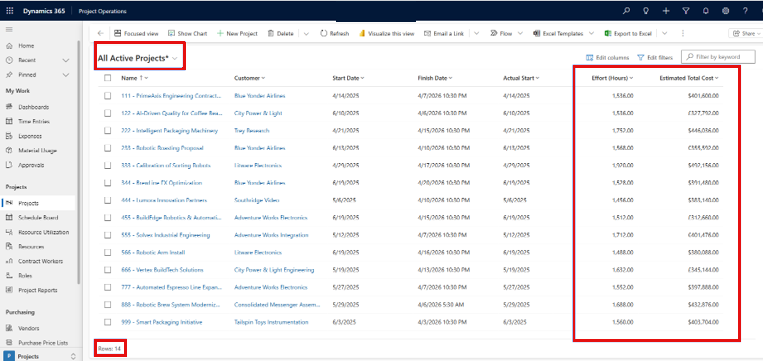Check the 888 - Robotic Brew System checkbox
The width and height of the screenshot is (763, 361).
(x=108, y=305)
